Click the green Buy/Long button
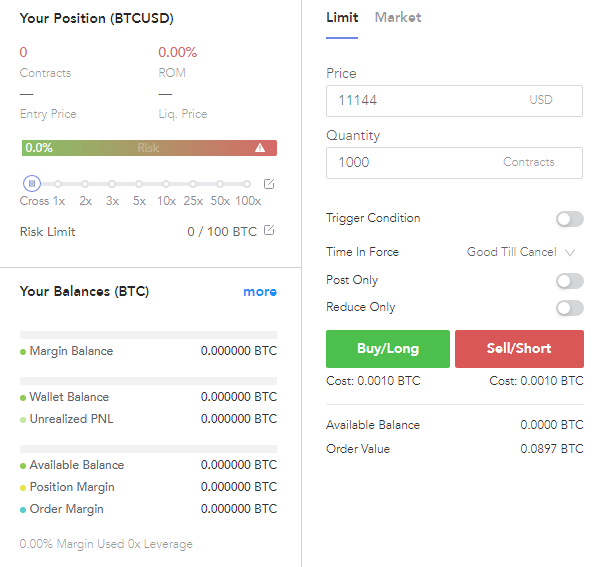The image size is (600, 567). [388, 349]
